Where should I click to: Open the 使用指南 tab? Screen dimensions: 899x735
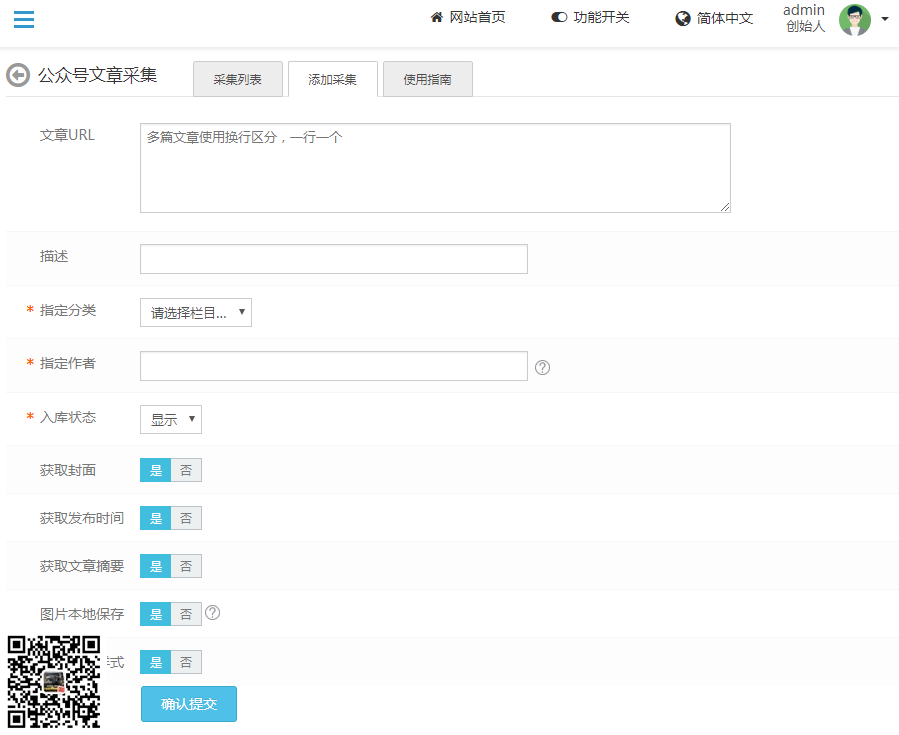coord(427,78)
